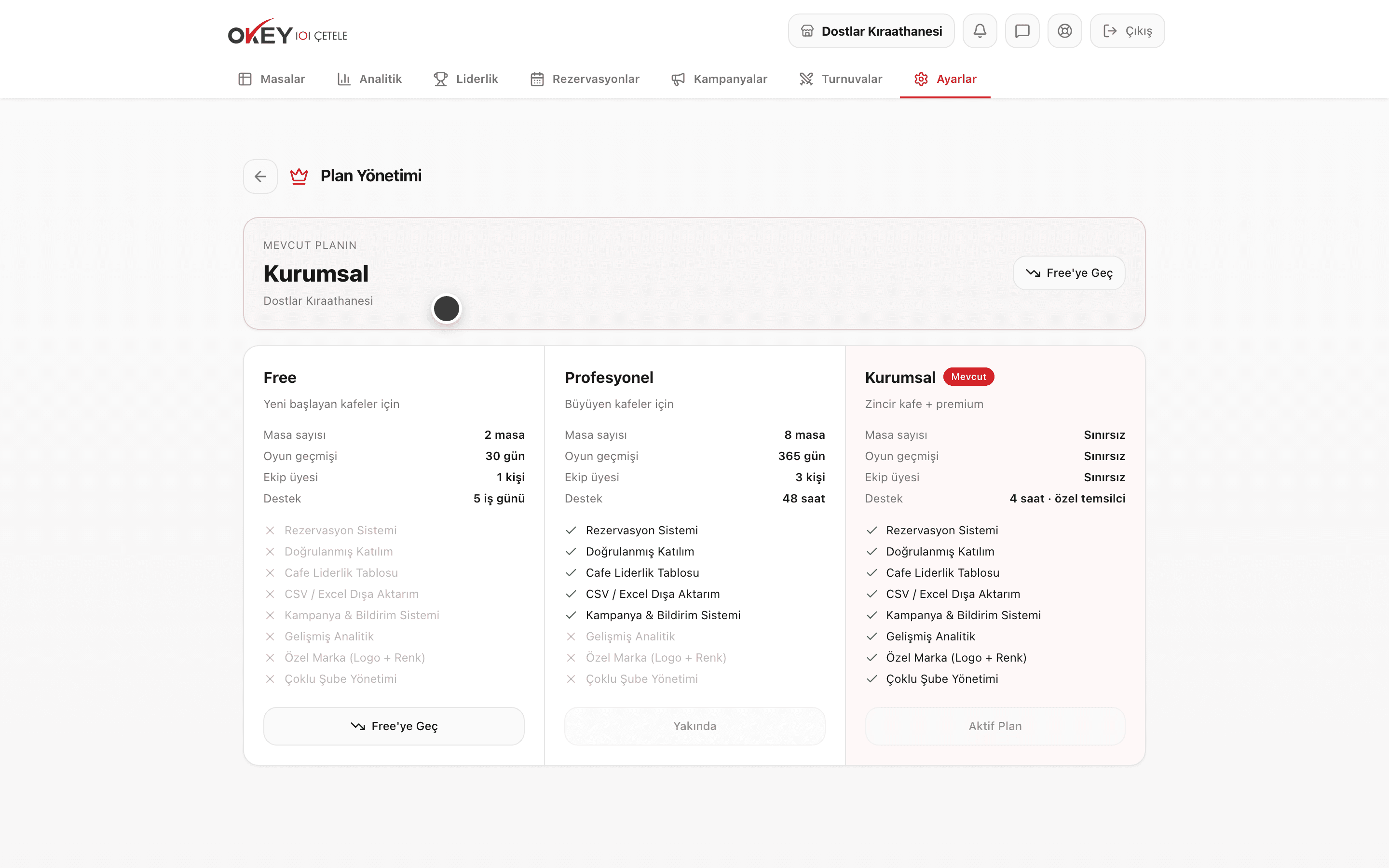The image size is (1389, 868).
Task: Click check icon beside Kurumsal Doğrulanmış Katılım
Action: coord(872,552)
